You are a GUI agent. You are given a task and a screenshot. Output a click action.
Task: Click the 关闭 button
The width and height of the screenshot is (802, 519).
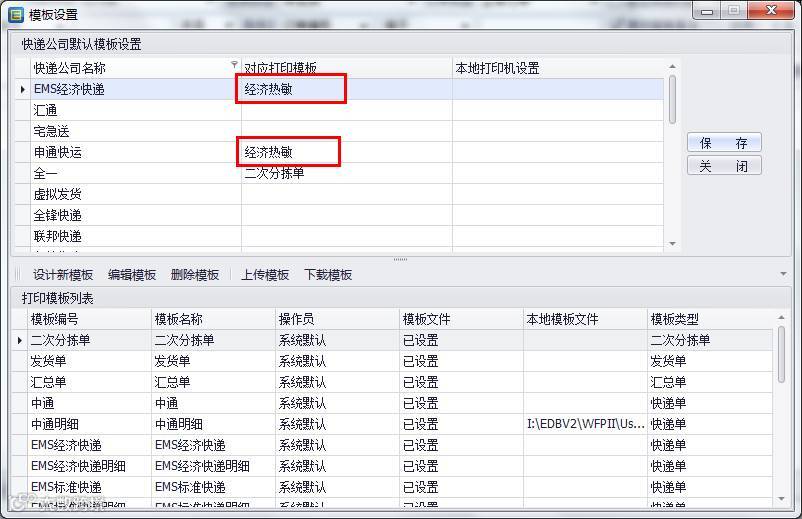pyautogui.click(x=724, y=166)
